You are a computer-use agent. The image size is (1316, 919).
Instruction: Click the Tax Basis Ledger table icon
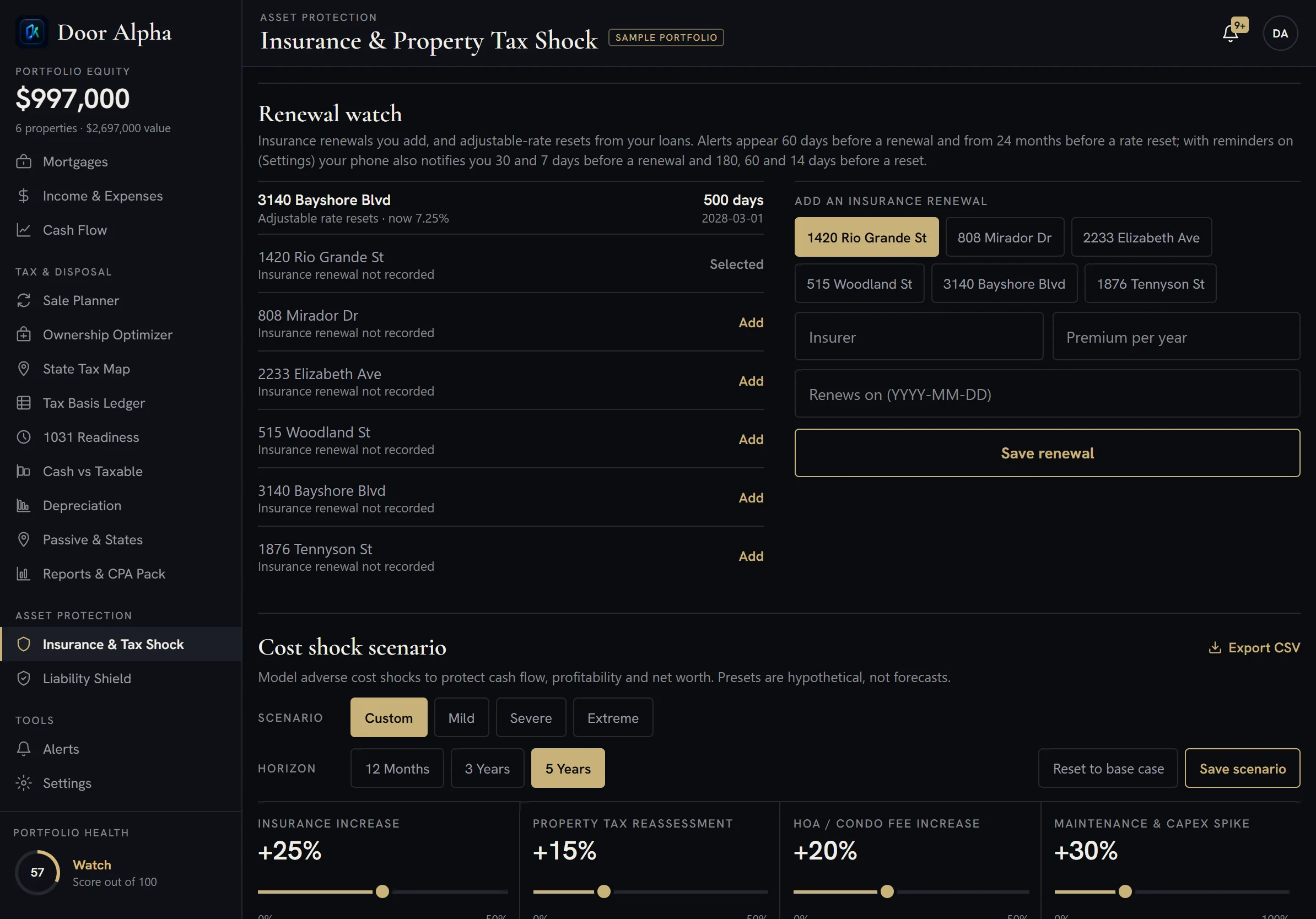click(x=24, y=403)
